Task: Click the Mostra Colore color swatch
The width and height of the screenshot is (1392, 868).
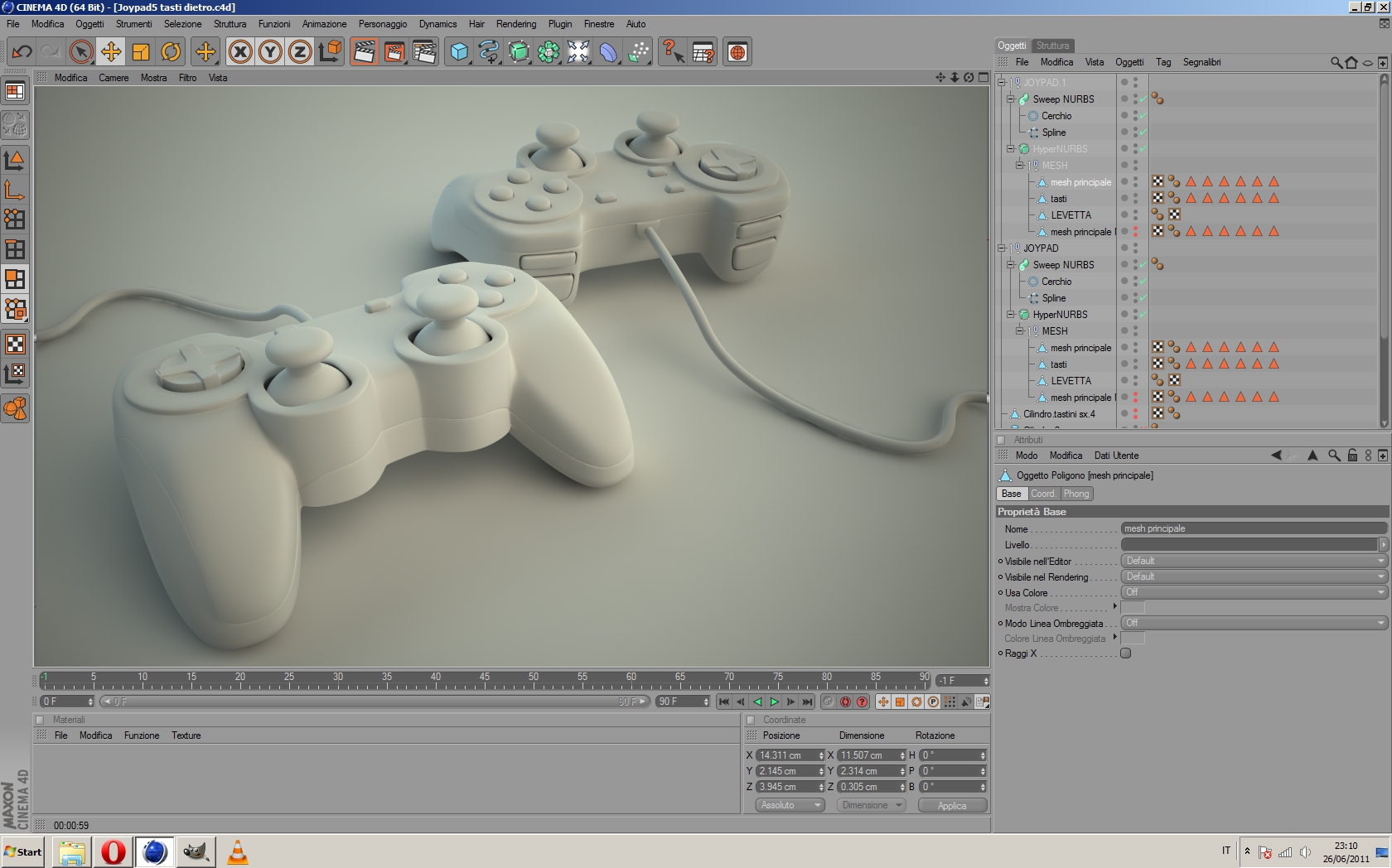Action: [x=1133, y=608]
